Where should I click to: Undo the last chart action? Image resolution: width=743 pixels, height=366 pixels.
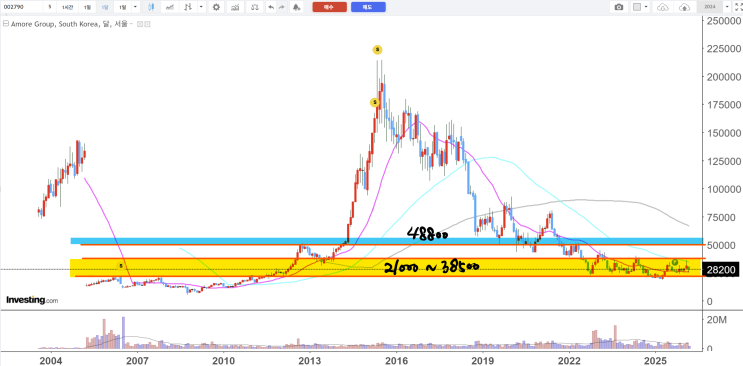(271, 7)
